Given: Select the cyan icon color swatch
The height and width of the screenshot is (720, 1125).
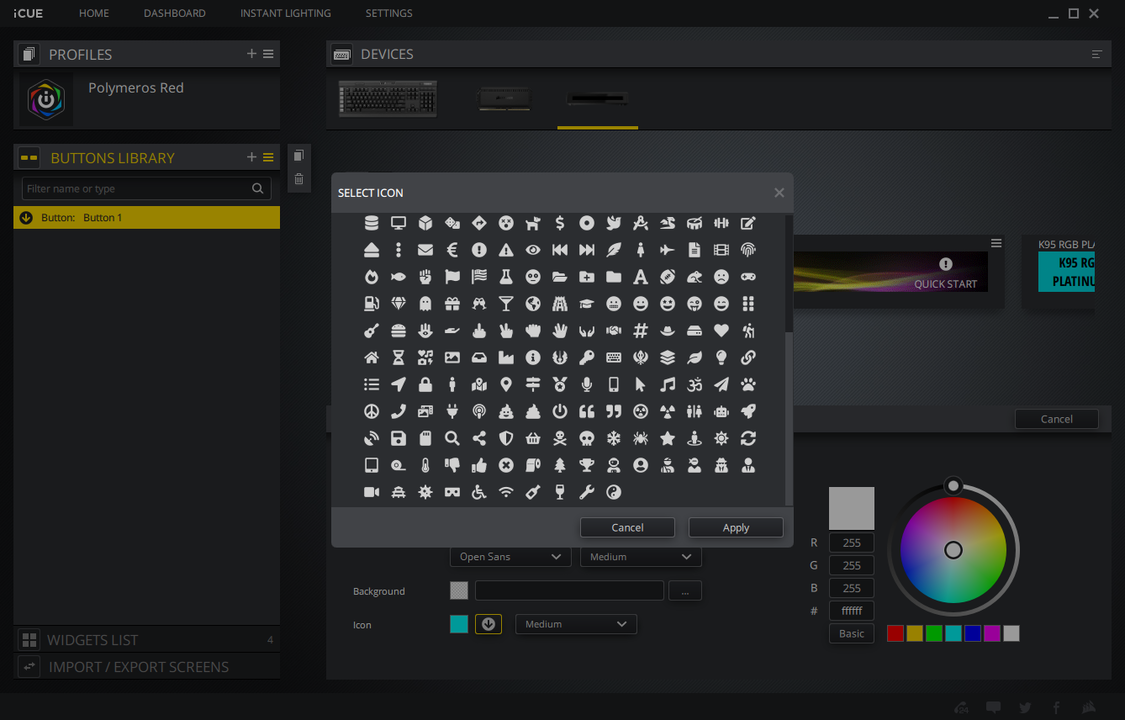Looking at the screenshot, I should 459,624.
